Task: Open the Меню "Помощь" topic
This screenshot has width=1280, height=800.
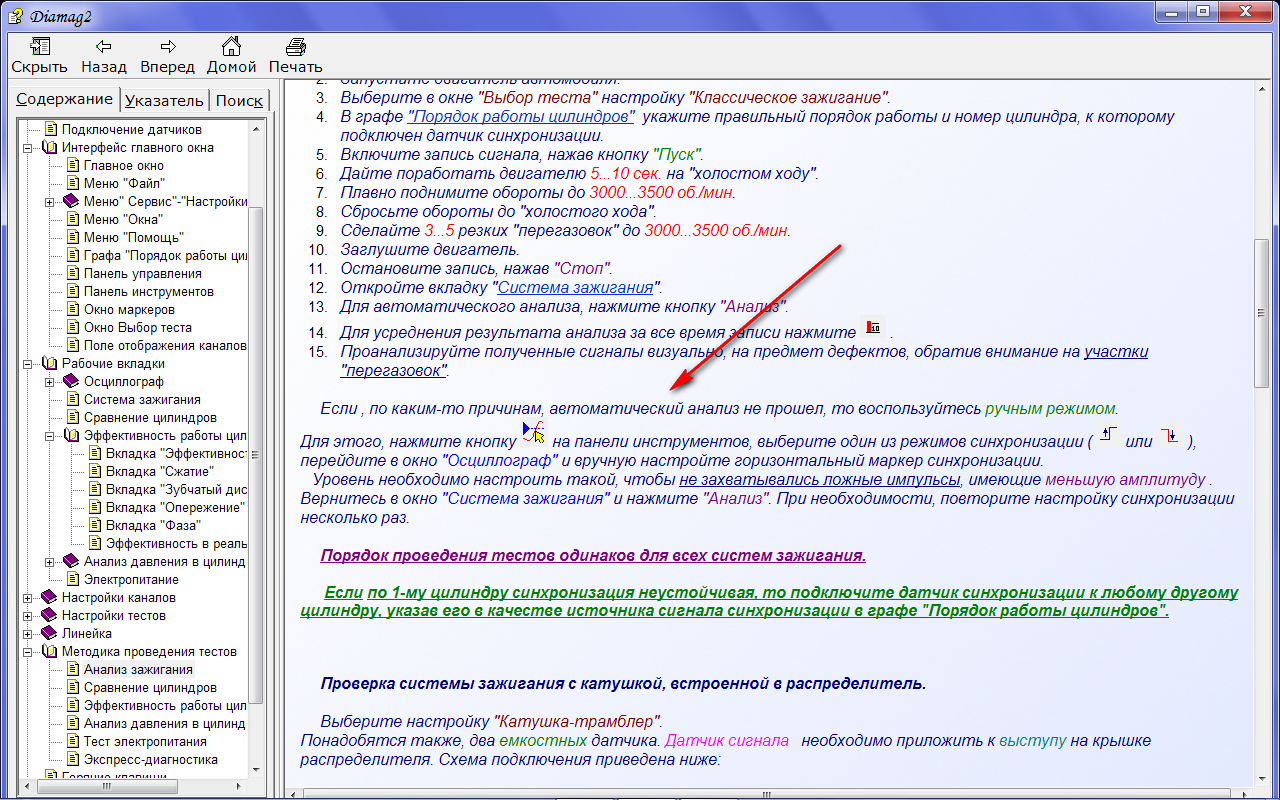Action: (134, 238)
